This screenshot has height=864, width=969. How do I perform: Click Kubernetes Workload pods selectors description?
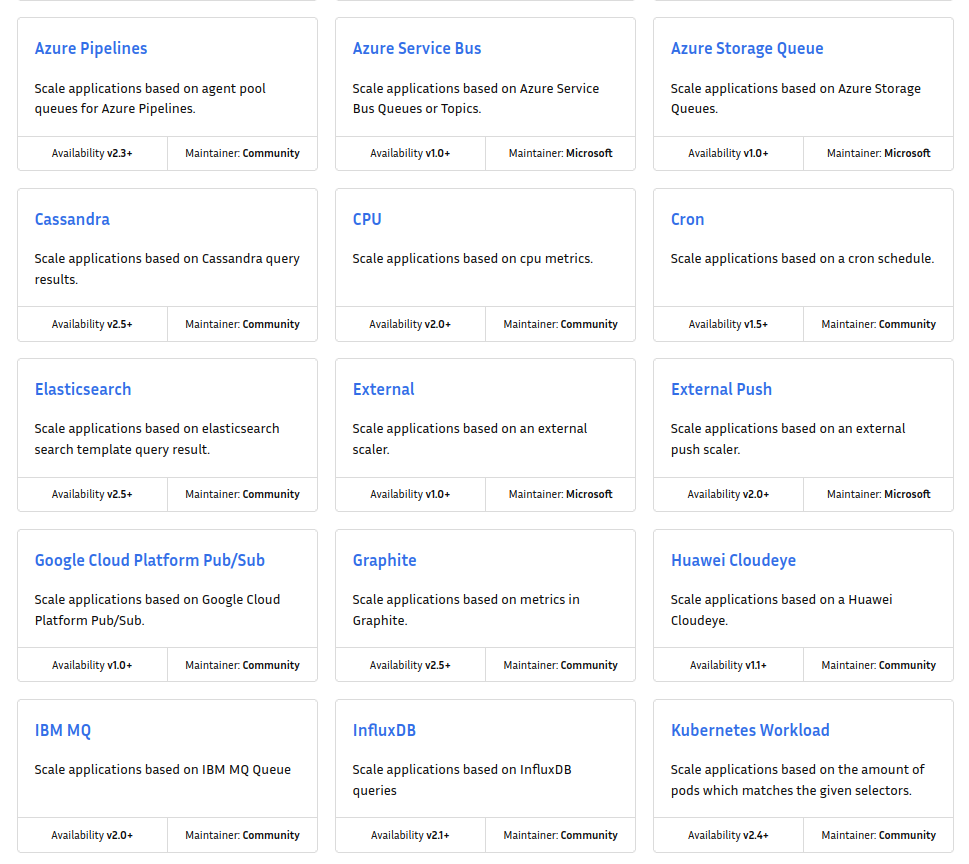798,780
